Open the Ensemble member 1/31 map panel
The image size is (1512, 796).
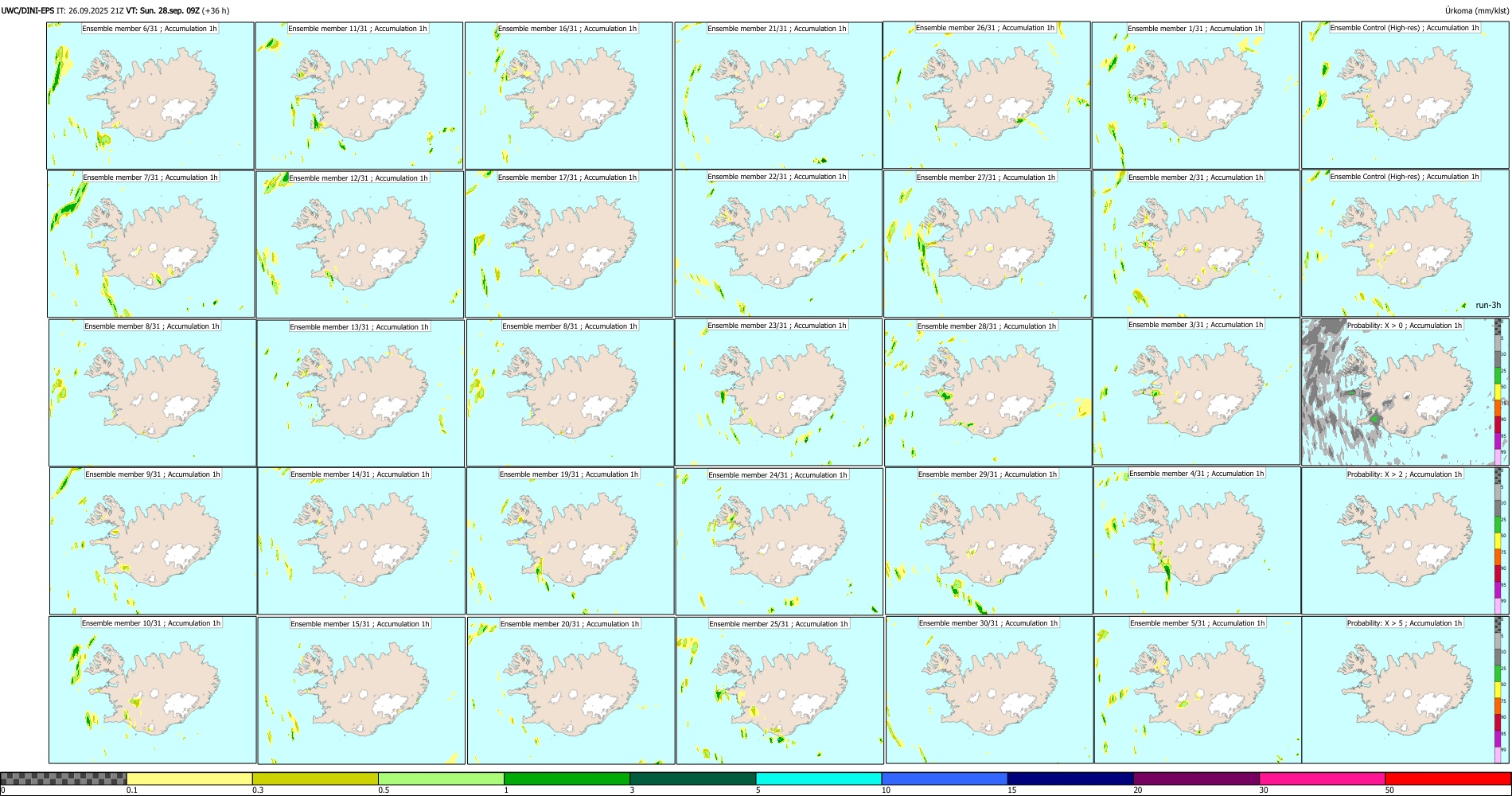(1196, 96)
